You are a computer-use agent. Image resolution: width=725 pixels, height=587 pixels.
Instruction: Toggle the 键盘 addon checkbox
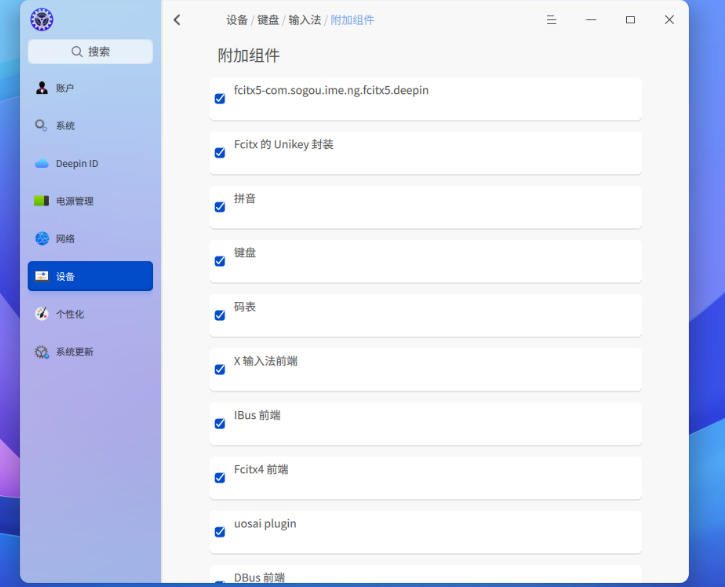[x=220, y=261]
